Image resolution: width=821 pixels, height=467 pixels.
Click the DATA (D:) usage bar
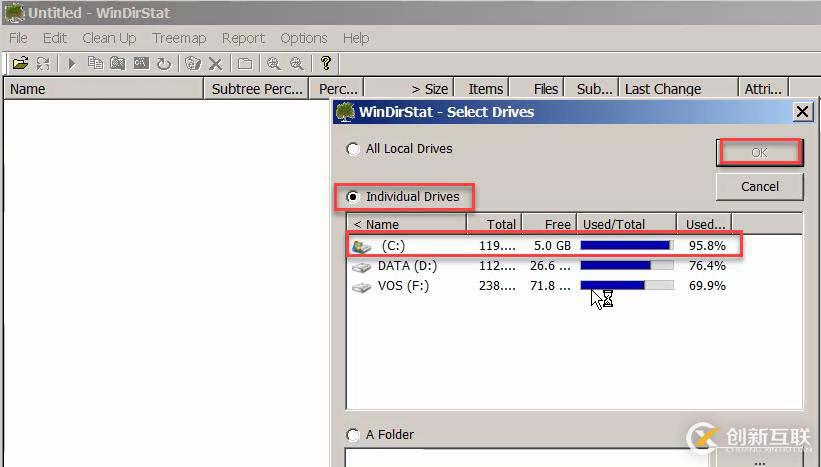(627, 265)
